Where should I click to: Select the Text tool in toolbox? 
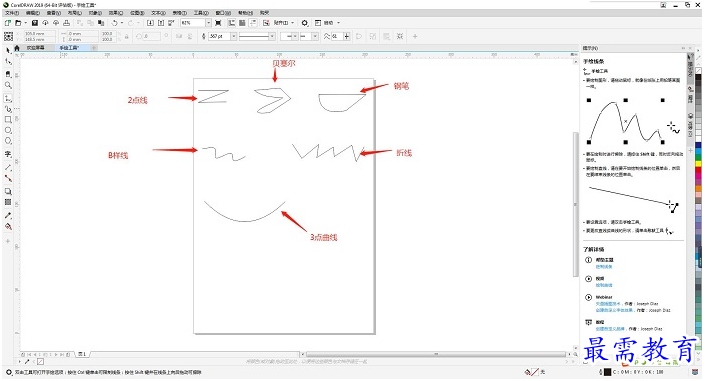pyautogui.click(x=8, y=154)
